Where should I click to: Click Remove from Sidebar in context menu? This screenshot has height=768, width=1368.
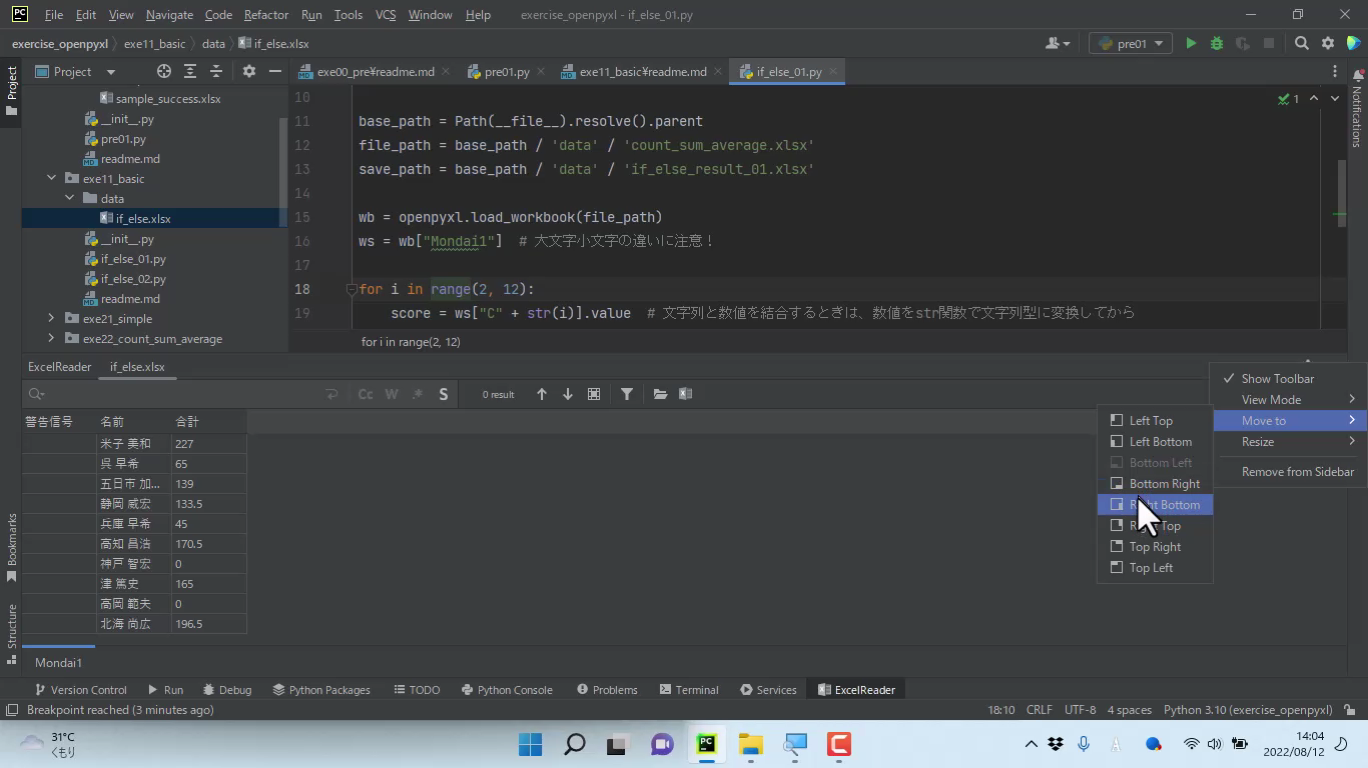[1297, 472]
